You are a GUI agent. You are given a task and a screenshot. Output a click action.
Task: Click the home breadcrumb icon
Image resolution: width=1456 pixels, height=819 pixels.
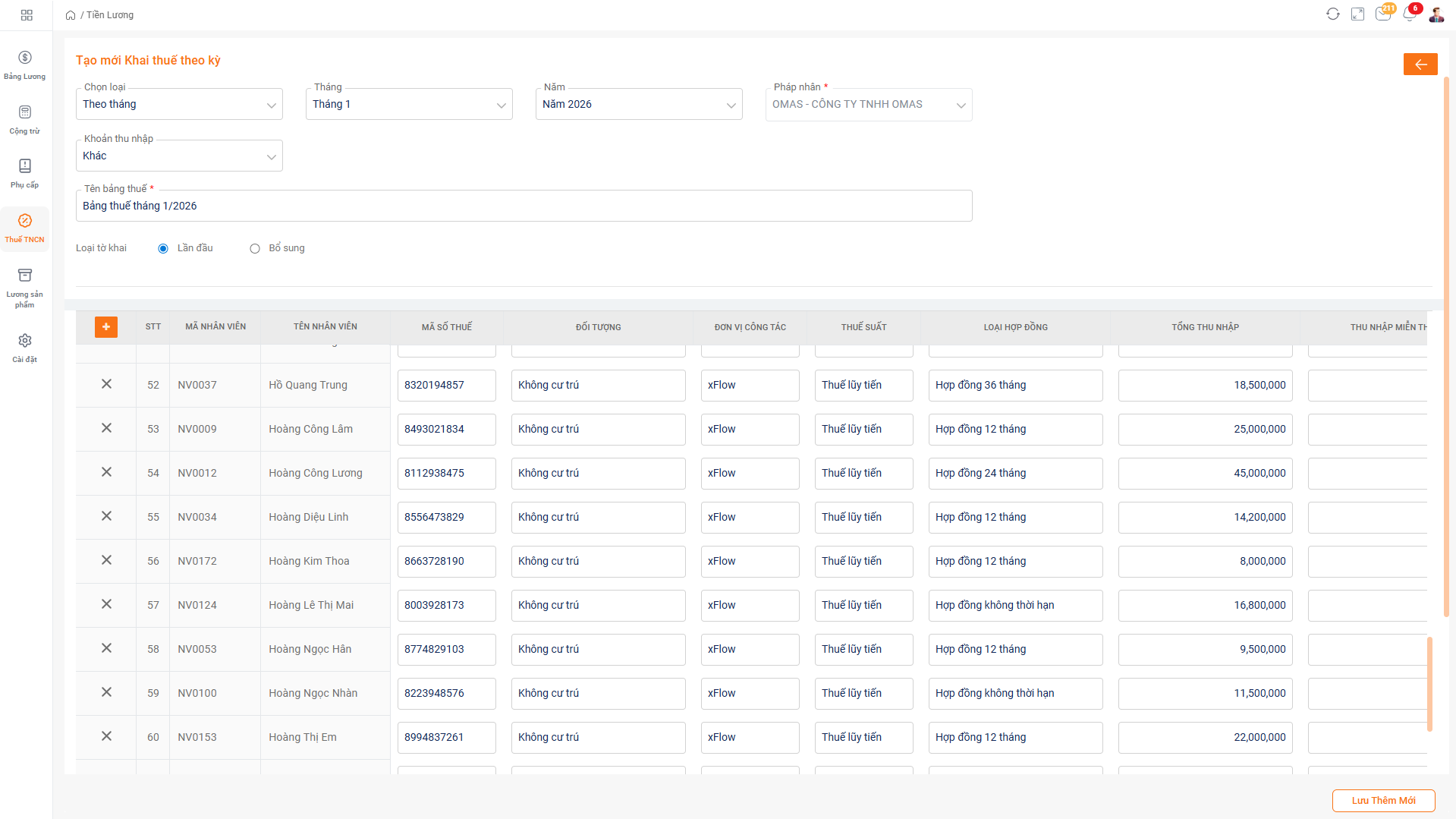click(x=71, y=15)
